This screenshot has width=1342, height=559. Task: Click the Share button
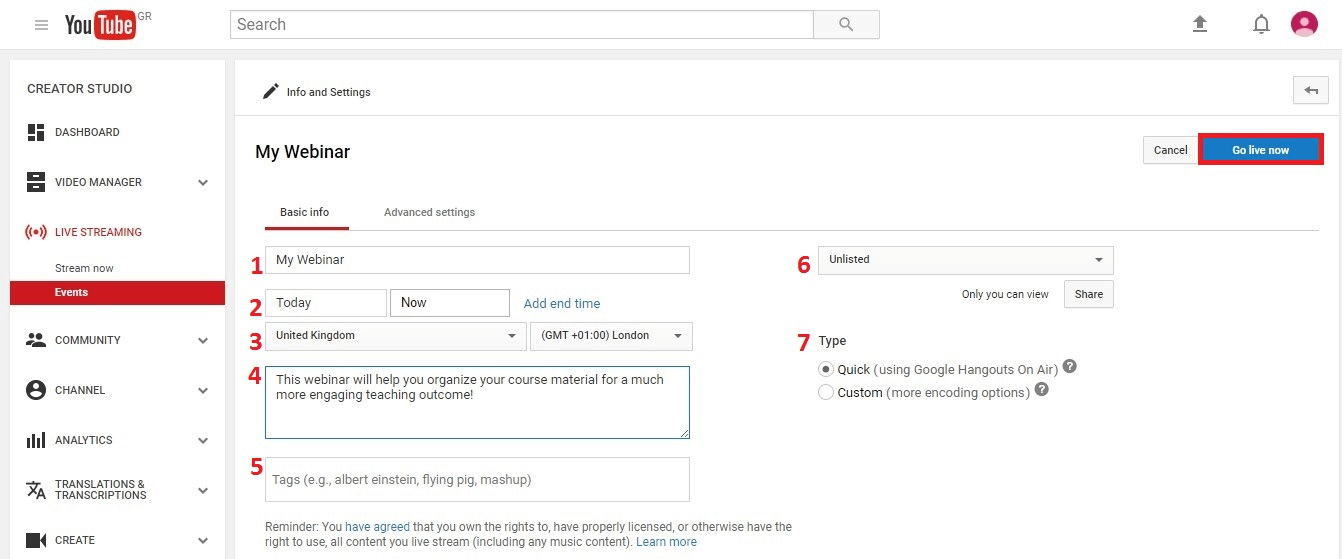pyautogui.click(x=1089, y=294)
